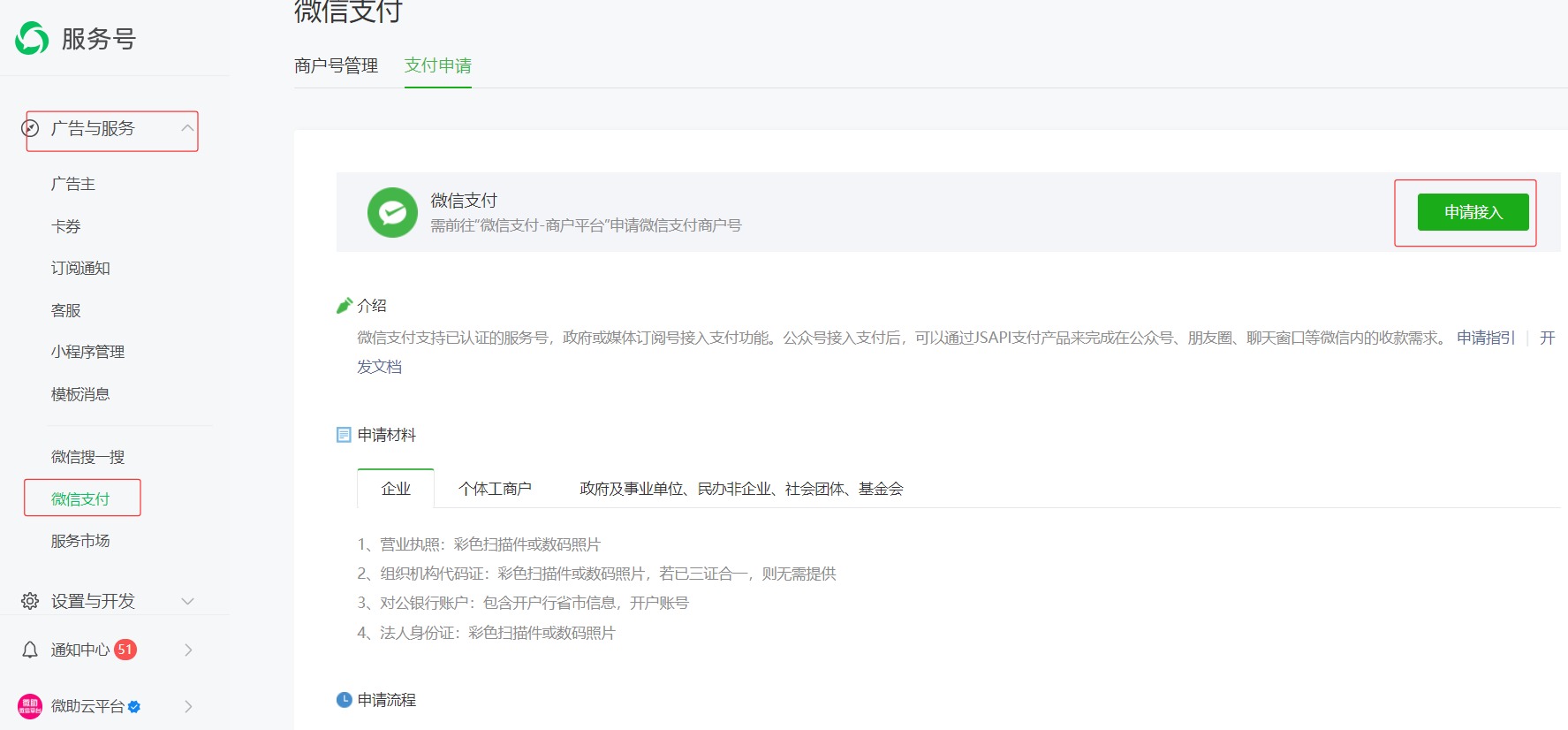The height and width of the screenshot is (730, 1568).
Task: Click the line 1、营业执照
Action: pos(479,544)
